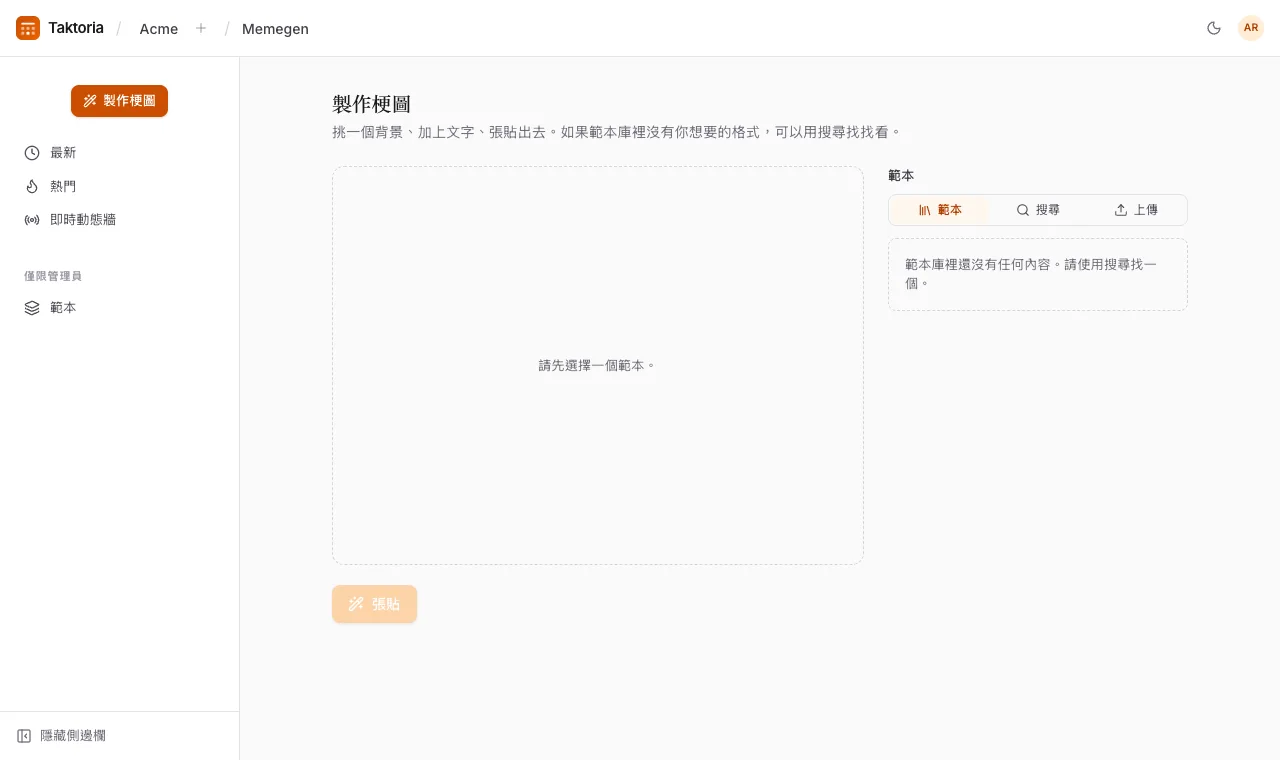Image resolution: width=1280 pixels, height=760 pixels.
Task: Switch to the 上傳 tab
Action: (x=1136, y=210)
